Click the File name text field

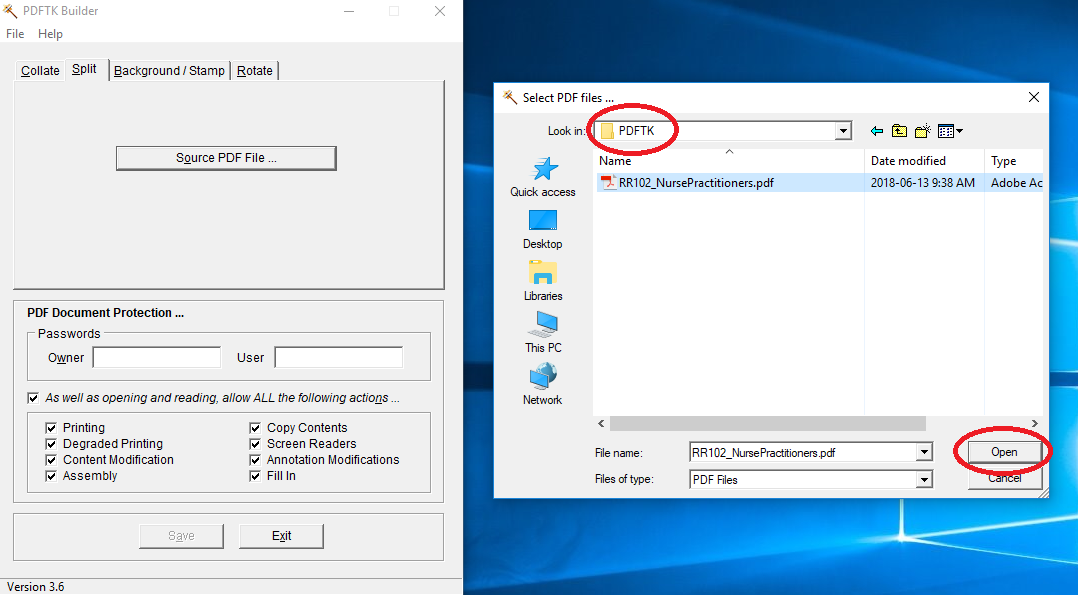802,453
